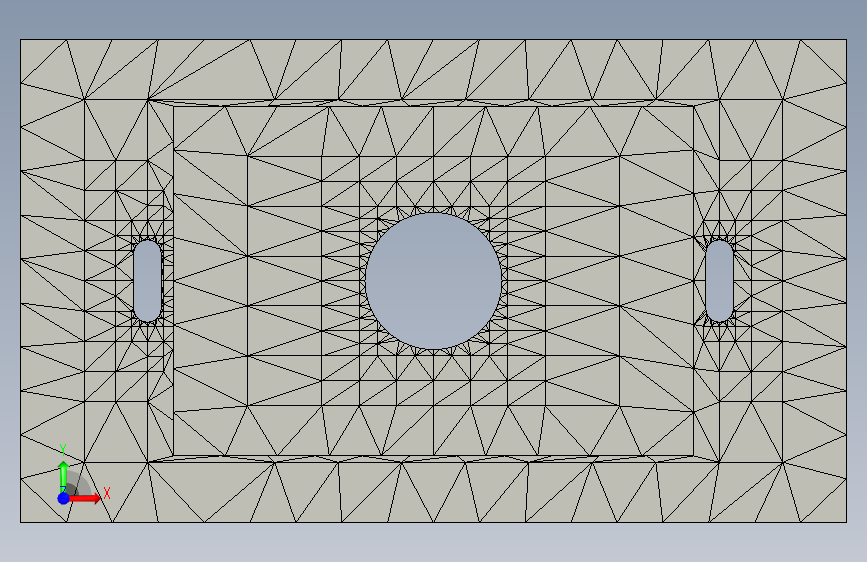The height and width of the screenshot is (562, 867).
Task: Click the green Y axis arrow of the triad
Action: (x=64, y=476)
